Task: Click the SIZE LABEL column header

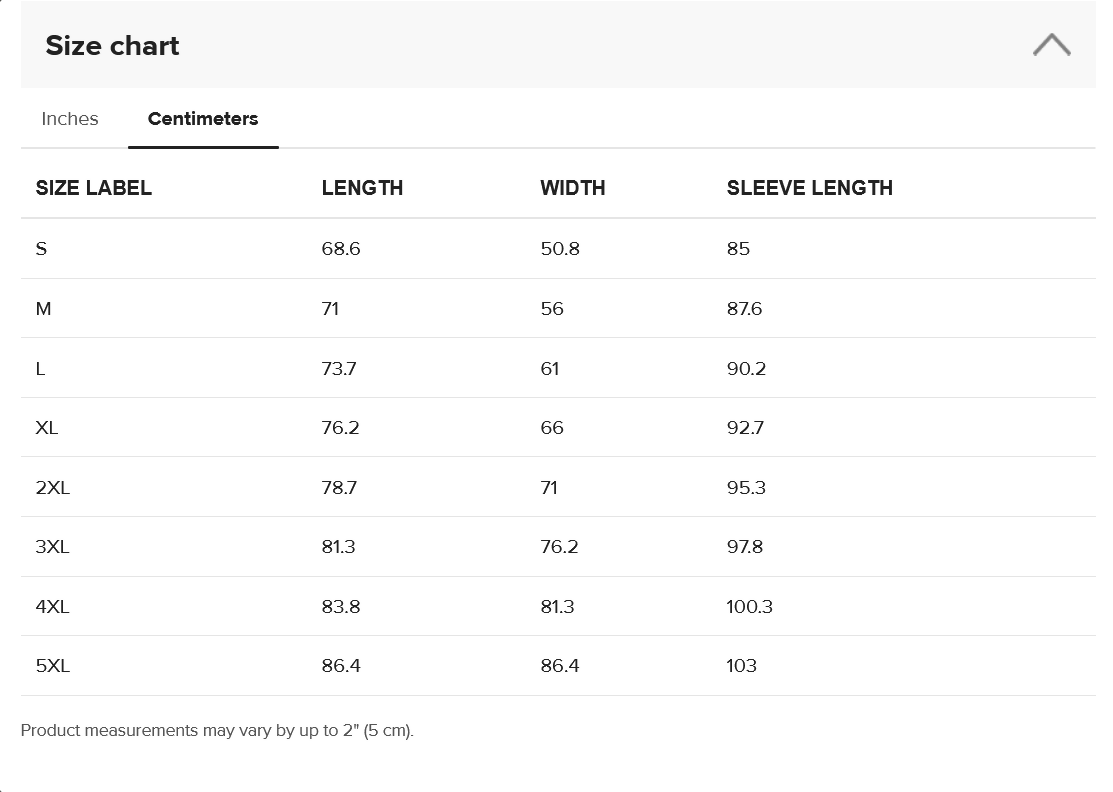Action: pos(94,188)
